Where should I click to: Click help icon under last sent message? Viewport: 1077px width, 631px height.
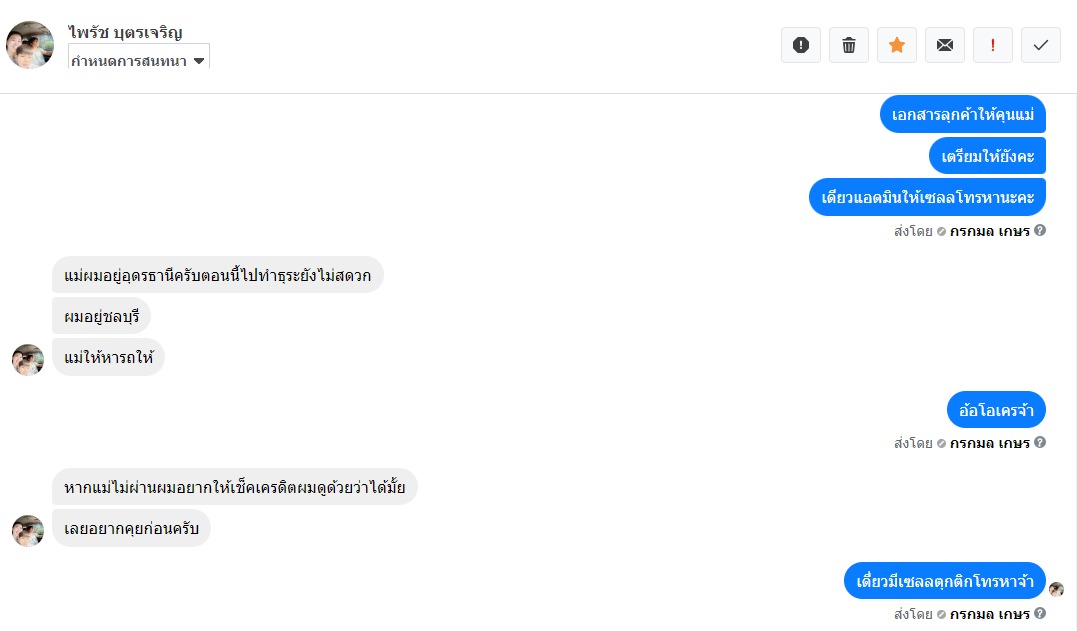pyautogui.click(x=1040, y=614)
